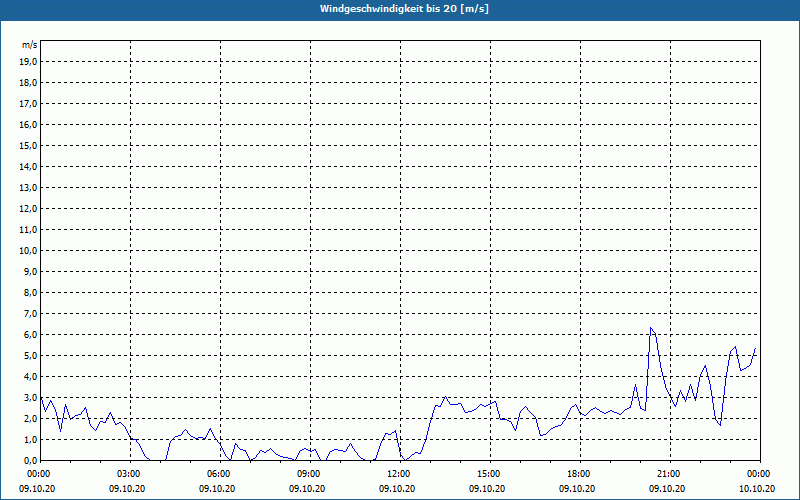Select the 2,0 axis value
Screen dimensions: 800x500
[30, 418]
